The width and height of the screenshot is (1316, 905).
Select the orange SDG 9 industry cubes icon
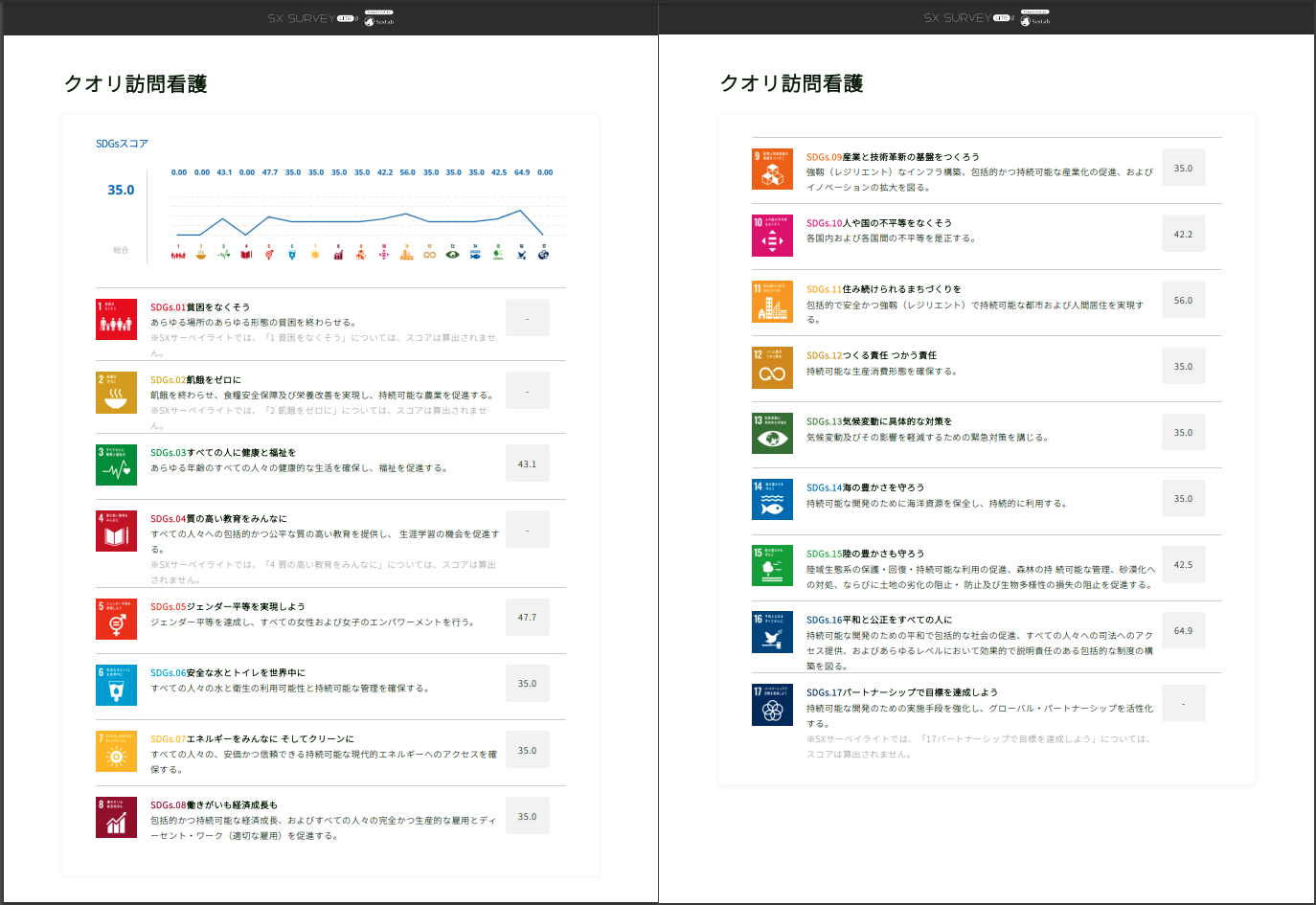pyautogui.click(x=772, y=170)
